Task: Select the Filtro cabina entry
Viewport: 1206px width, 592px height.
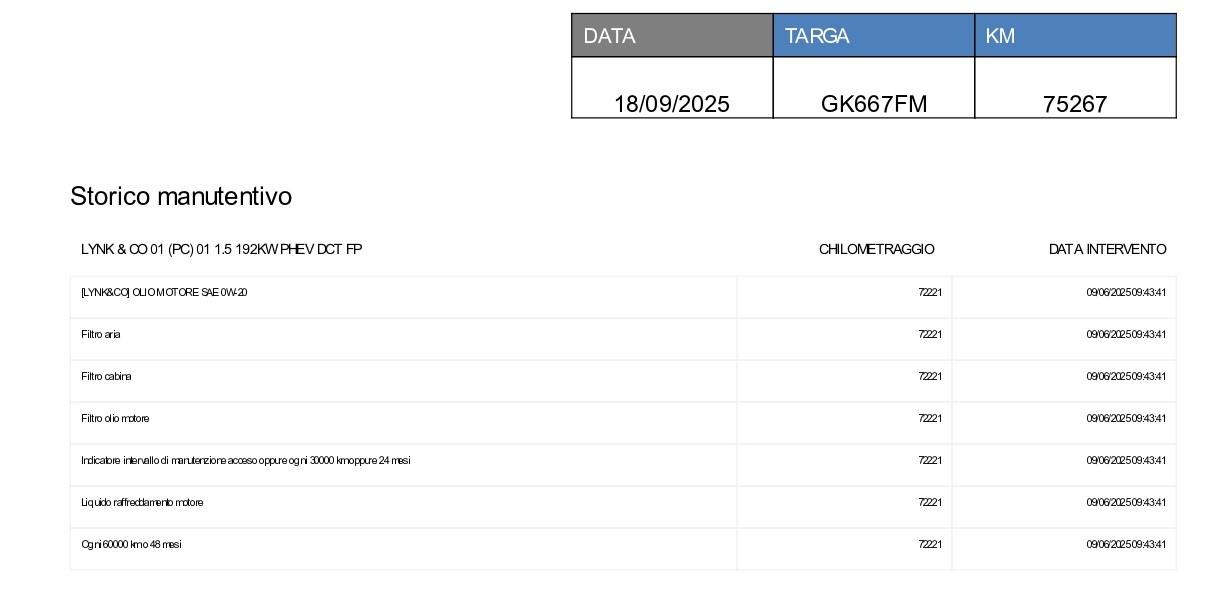Action: pyautogui.click(x=106, y=376)
